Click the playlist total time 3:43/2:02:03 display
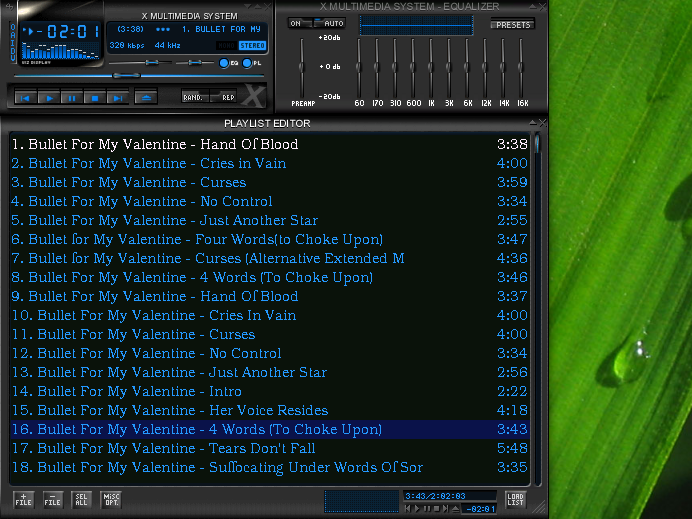Image resolution: width=692 pixels, height=519 pixels. point(449,496)
